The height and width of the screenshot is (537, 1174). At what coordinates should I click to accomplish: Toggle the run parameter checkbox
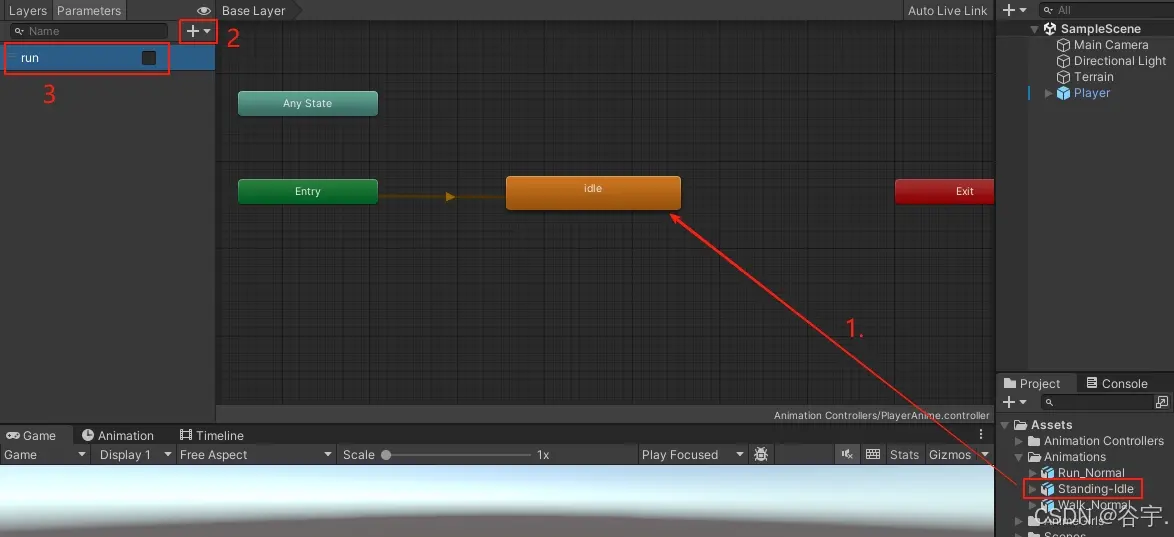(x=149, y=58)
